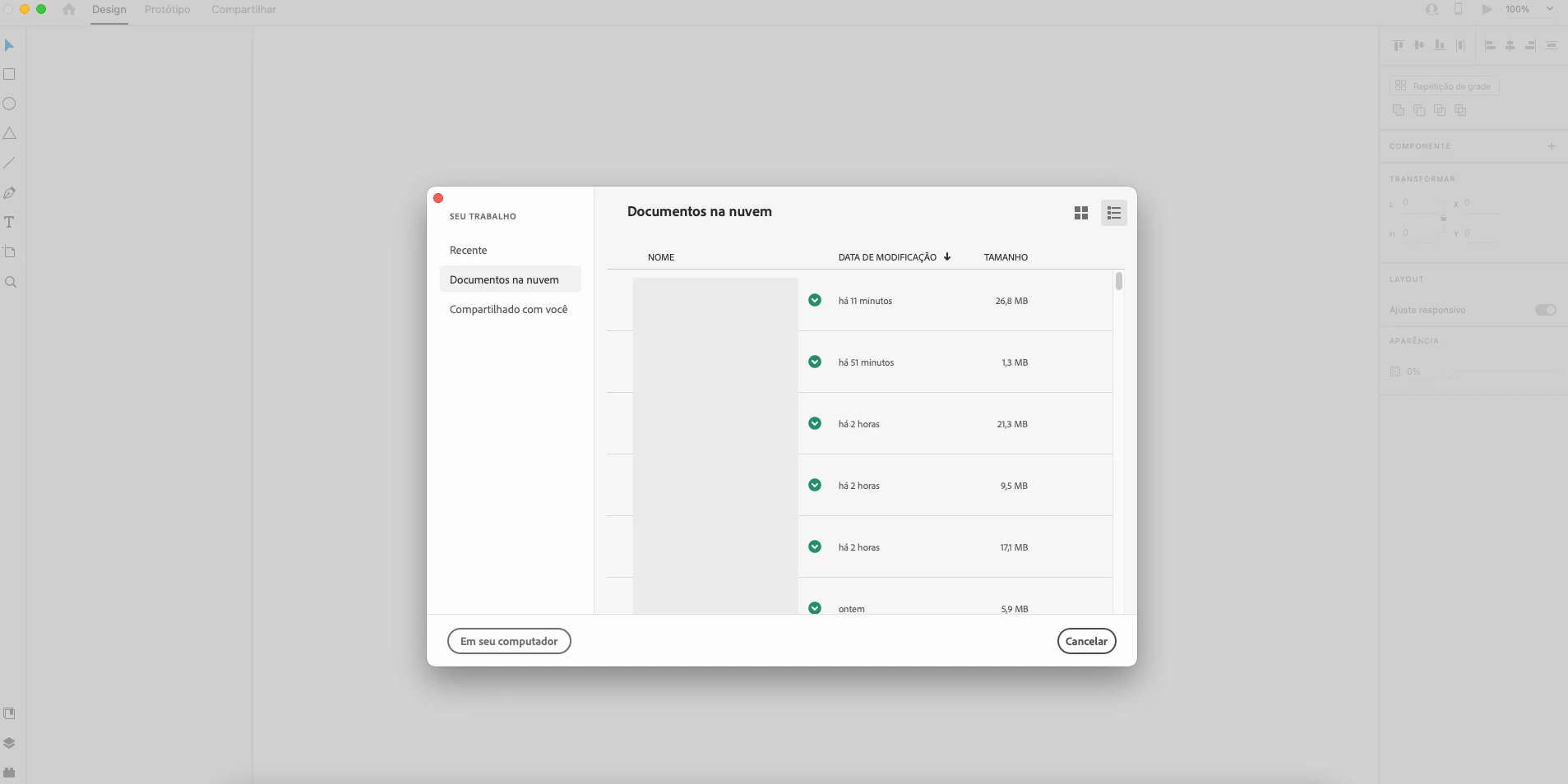Select Documentos na nuvem in sidebar
1568x784 pixels.
(511, 279)
